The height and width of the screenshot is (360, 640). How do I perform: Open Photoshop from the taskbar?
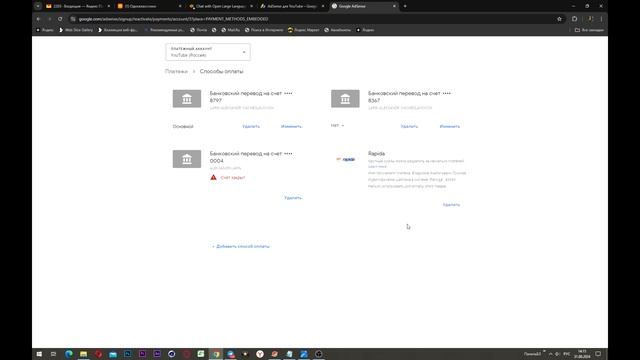(127, 354)
